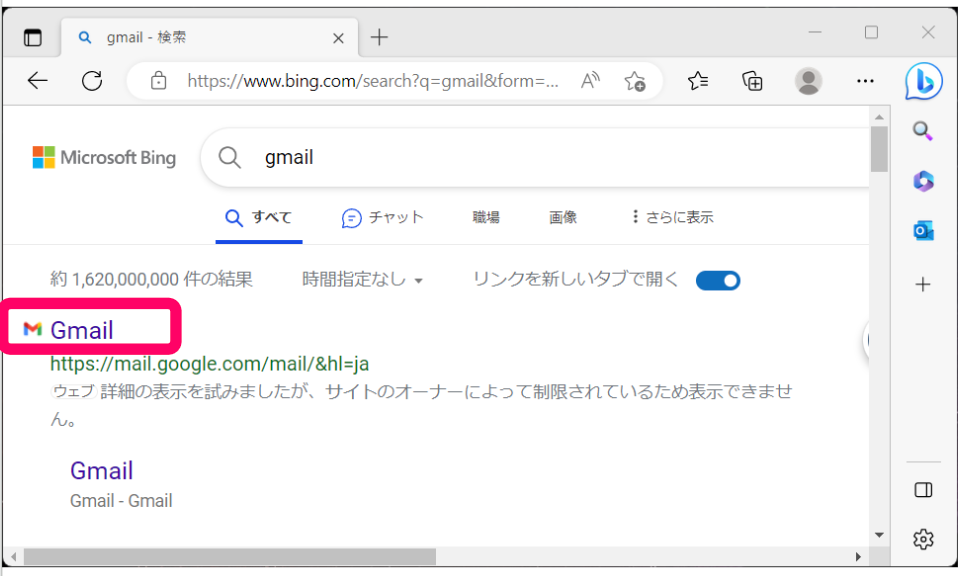Click the scroll up arrow
The image size is (968, 576).
click(x=879, y=117)
